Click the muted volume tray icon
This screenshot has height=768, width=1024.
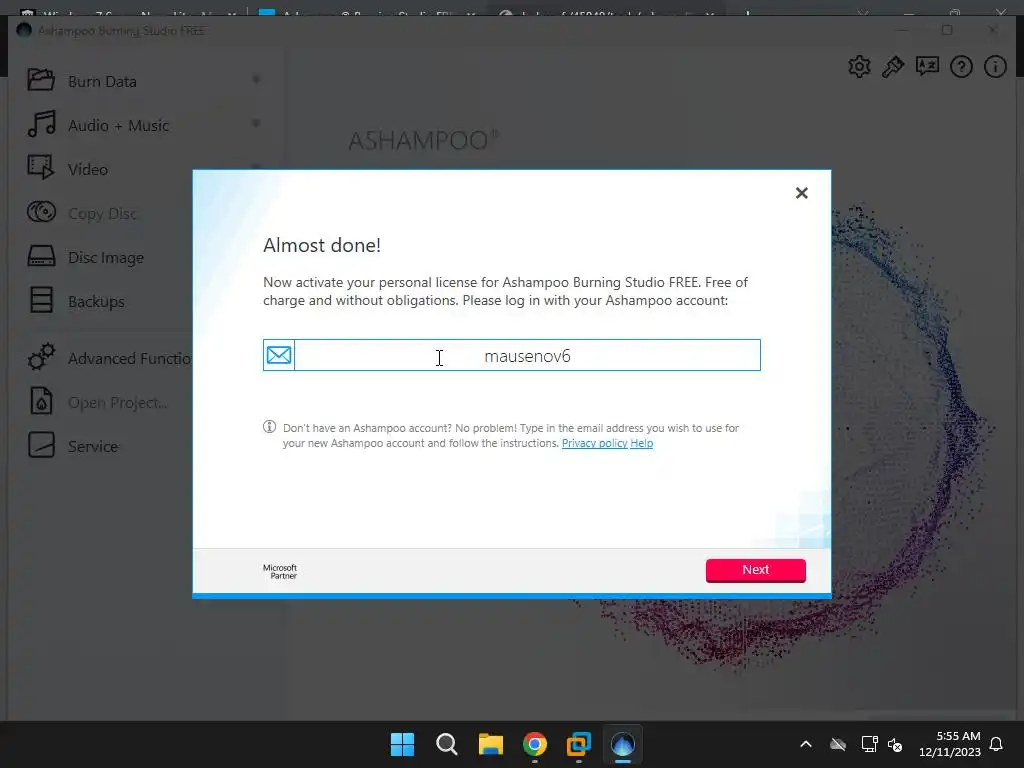click(x=895, y=745)
